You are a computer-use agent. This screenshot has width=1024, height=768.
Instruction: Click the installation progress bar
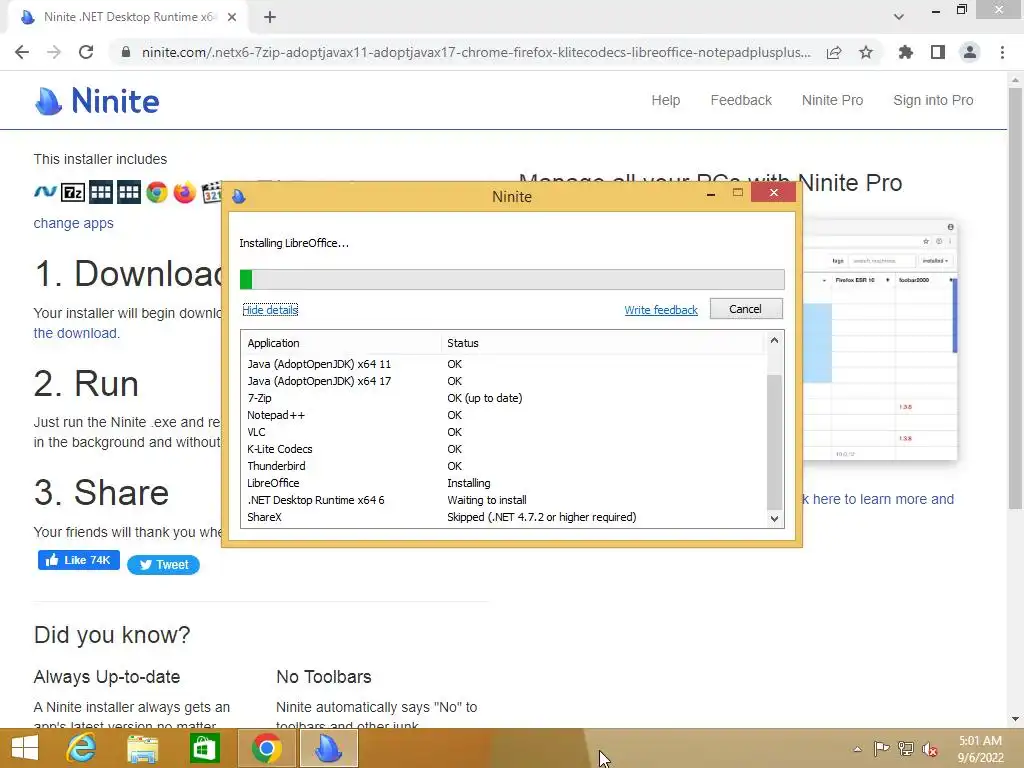pos(512,280)
